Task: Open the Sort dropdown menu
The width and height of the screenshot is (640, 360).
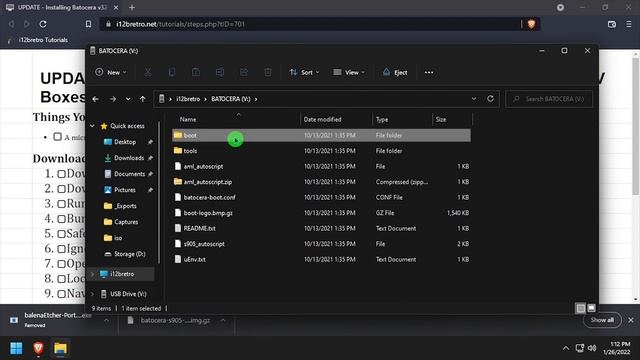Action: pos(304,72)
